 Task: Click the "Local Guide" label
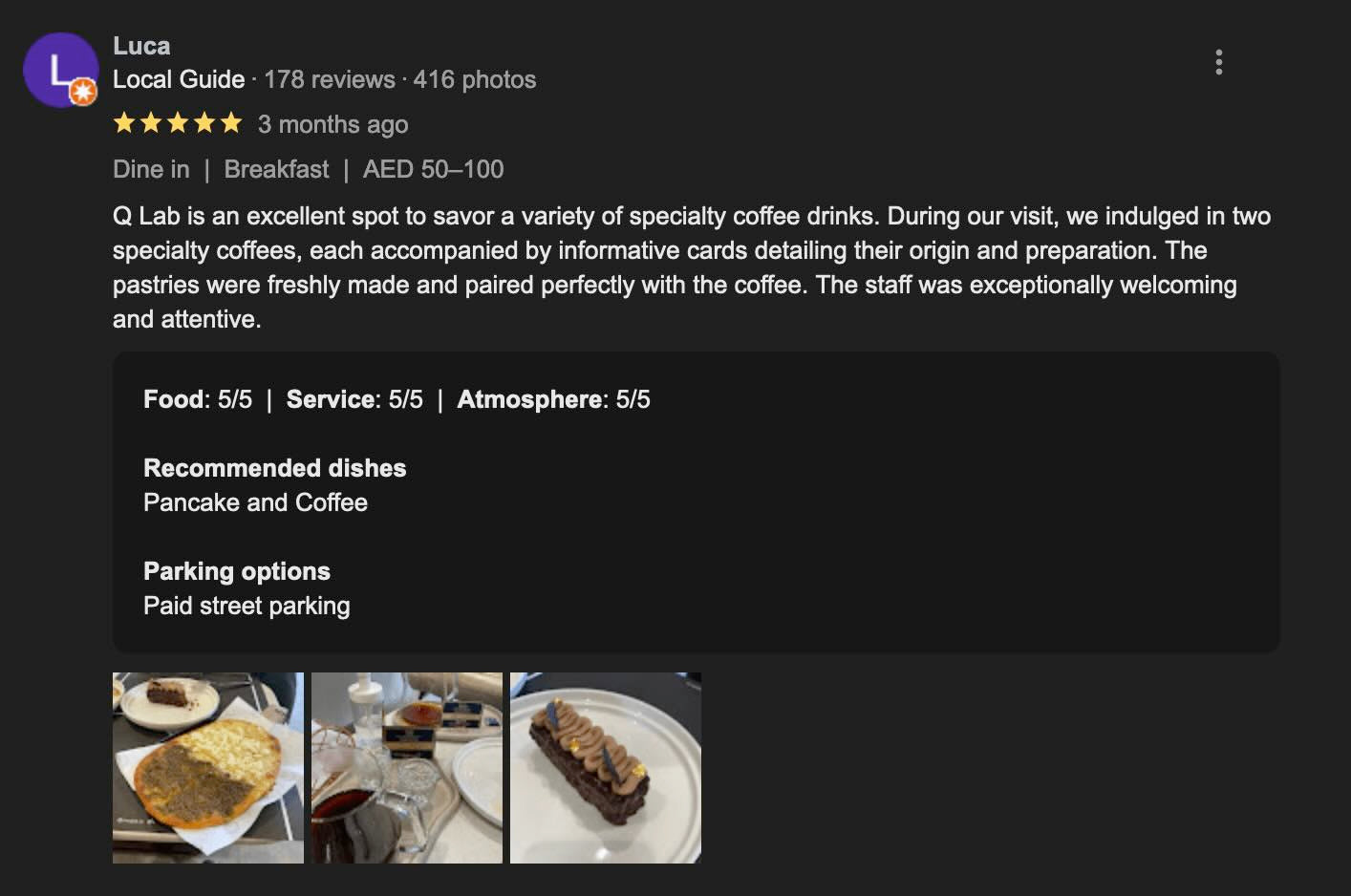pos(179,79)
